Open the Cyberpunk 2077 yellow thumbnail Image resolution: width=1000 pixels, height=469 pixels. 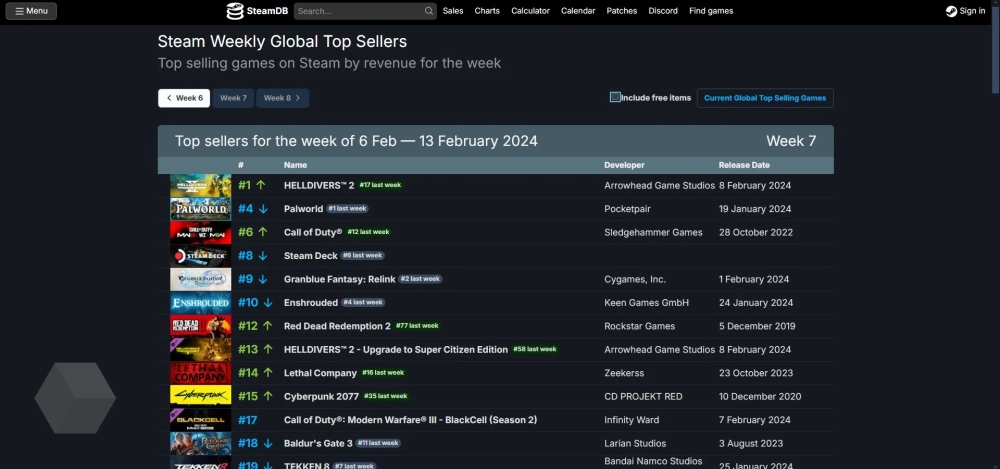pos(200,396)
